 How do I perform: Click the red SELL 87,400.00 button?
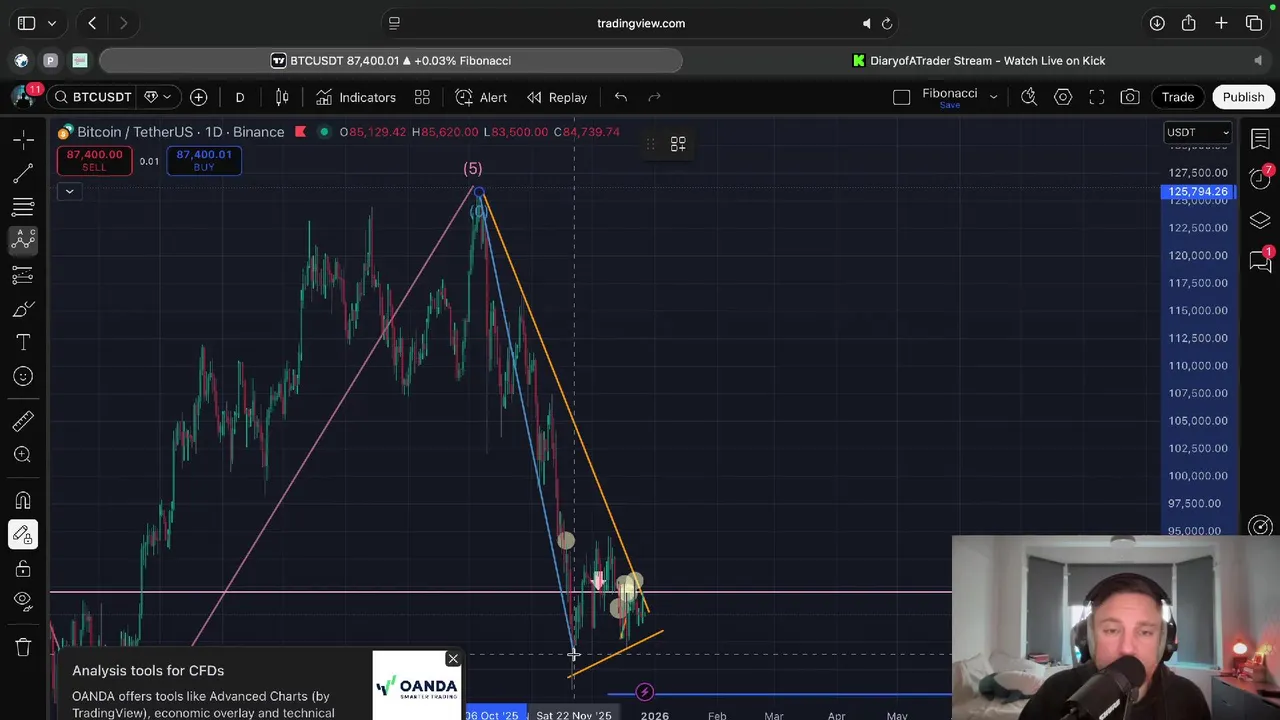pos(94,160)
